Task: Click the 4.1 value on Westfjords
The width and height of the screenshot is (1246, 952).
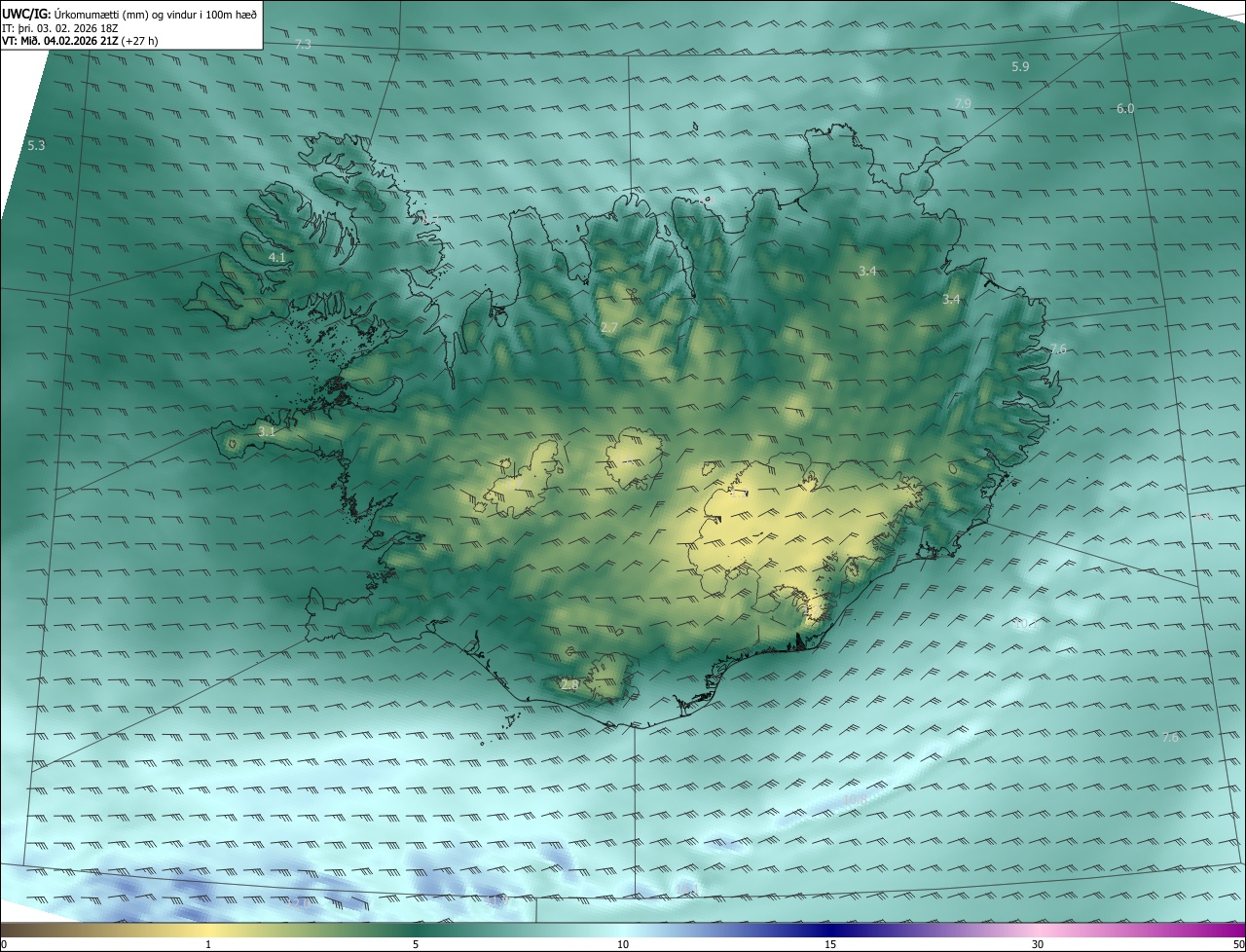Action: coord(277,258)
